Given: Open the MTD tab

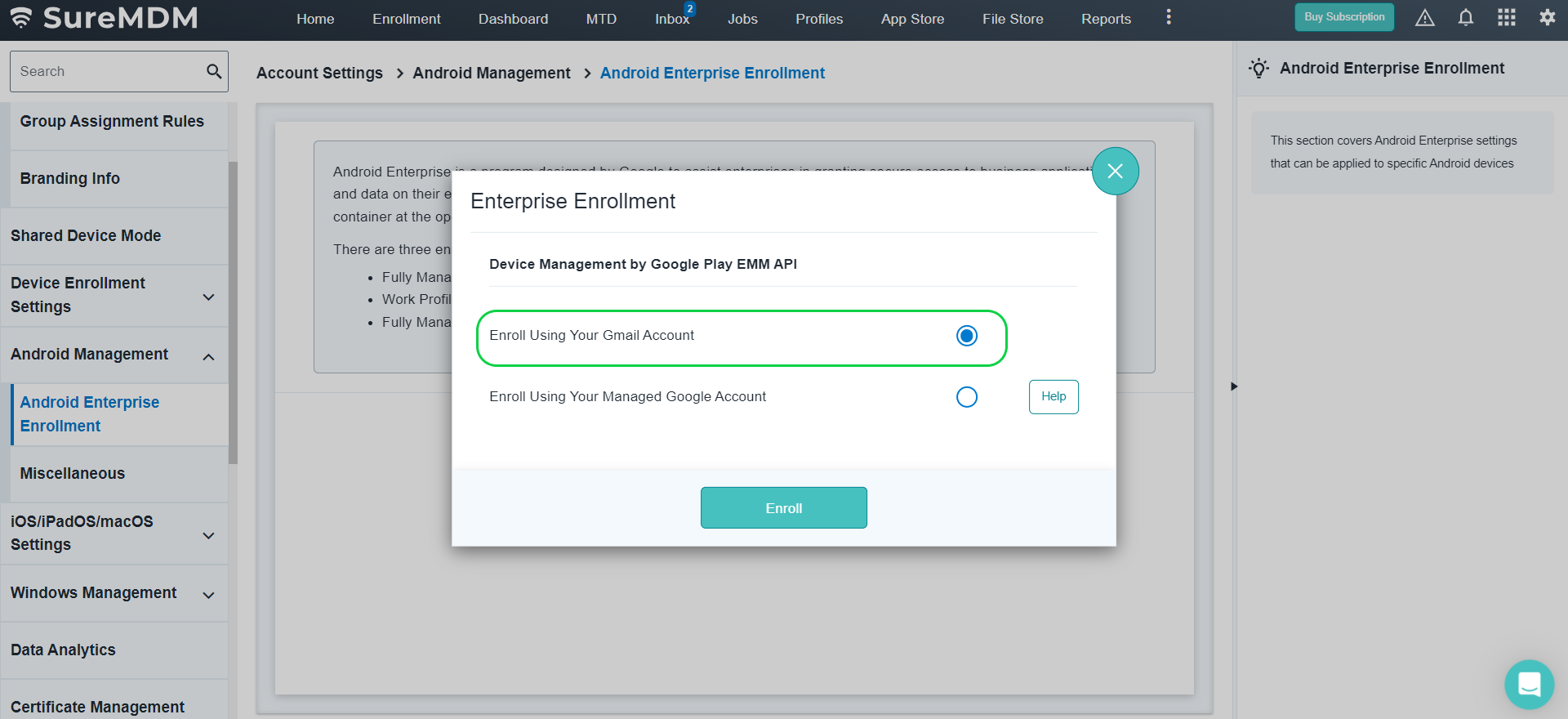Looking at the screenshot, I should point(601,19).
